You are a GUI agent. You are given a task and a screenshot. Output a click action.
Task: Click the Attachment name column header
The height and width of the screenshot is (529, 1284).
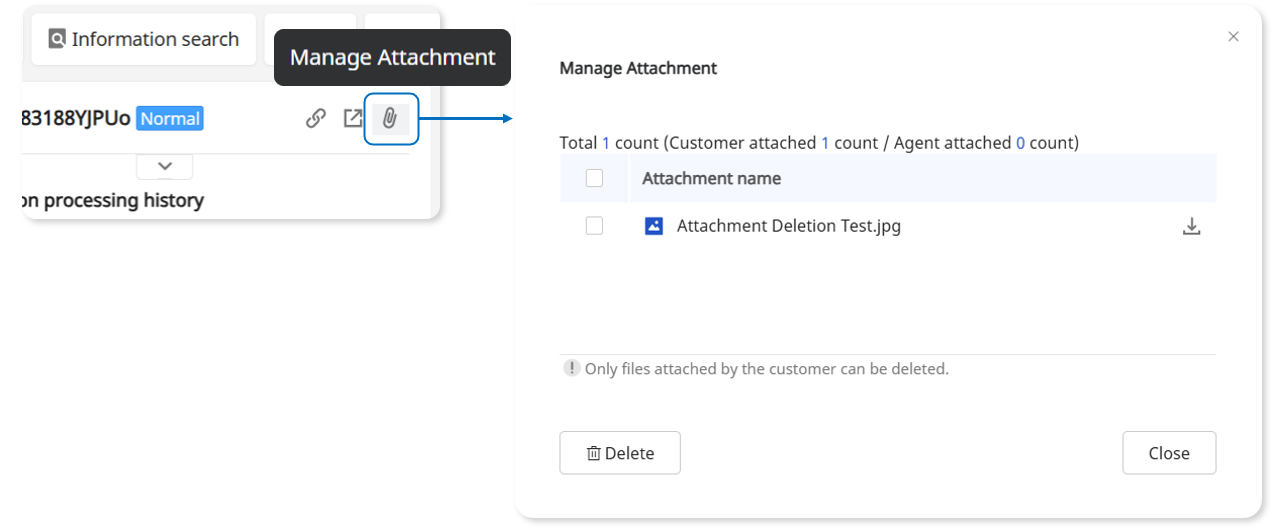pos(711,178)
